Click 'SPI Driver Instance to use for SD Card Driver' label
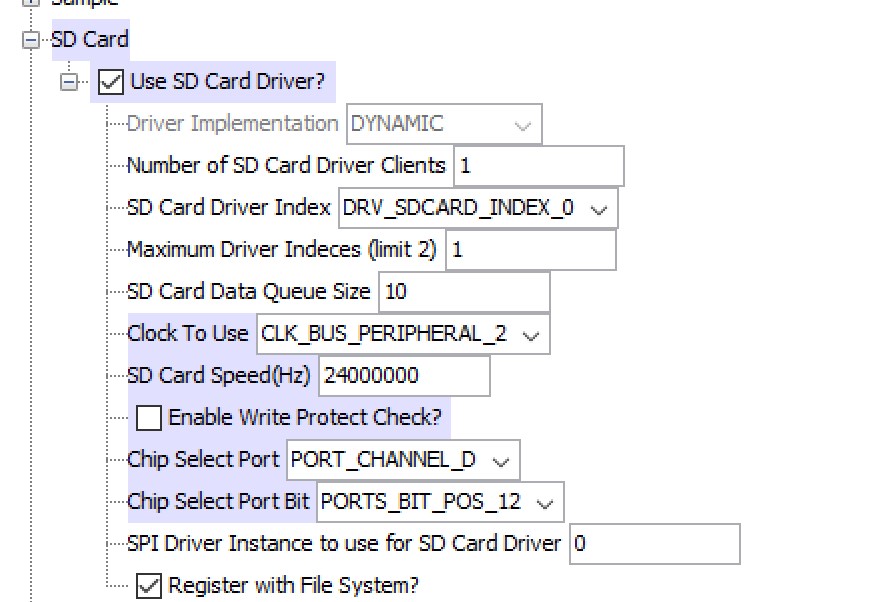The width and height of the screenshot is (872, 602). pyautogui.click(x=344, y=544)
